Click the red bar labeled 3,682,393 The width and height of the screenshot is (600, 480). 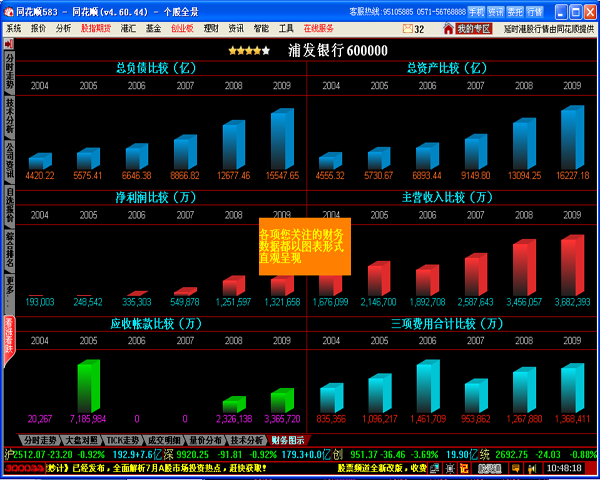pos(572,265)
